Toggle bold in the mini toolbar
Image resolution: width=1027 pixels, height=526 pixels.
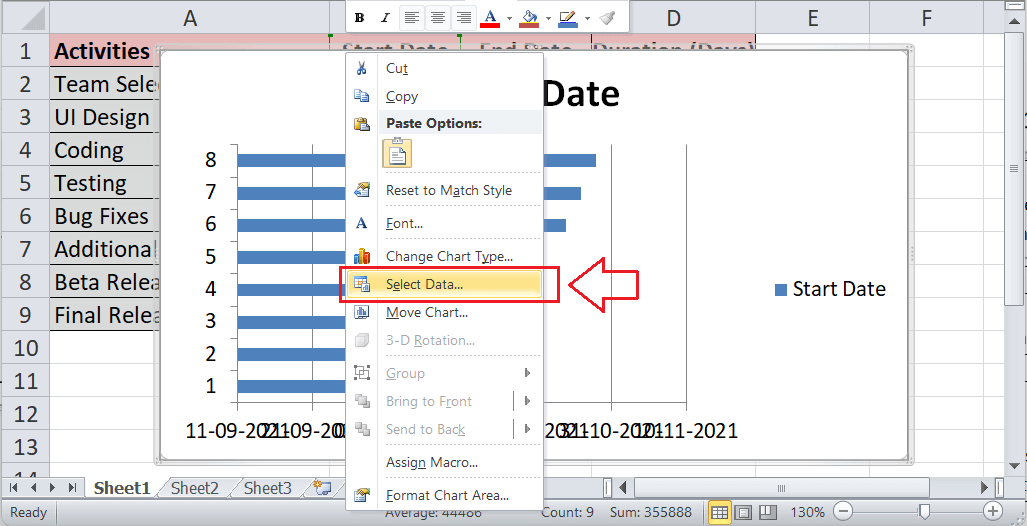coord(360,18)
